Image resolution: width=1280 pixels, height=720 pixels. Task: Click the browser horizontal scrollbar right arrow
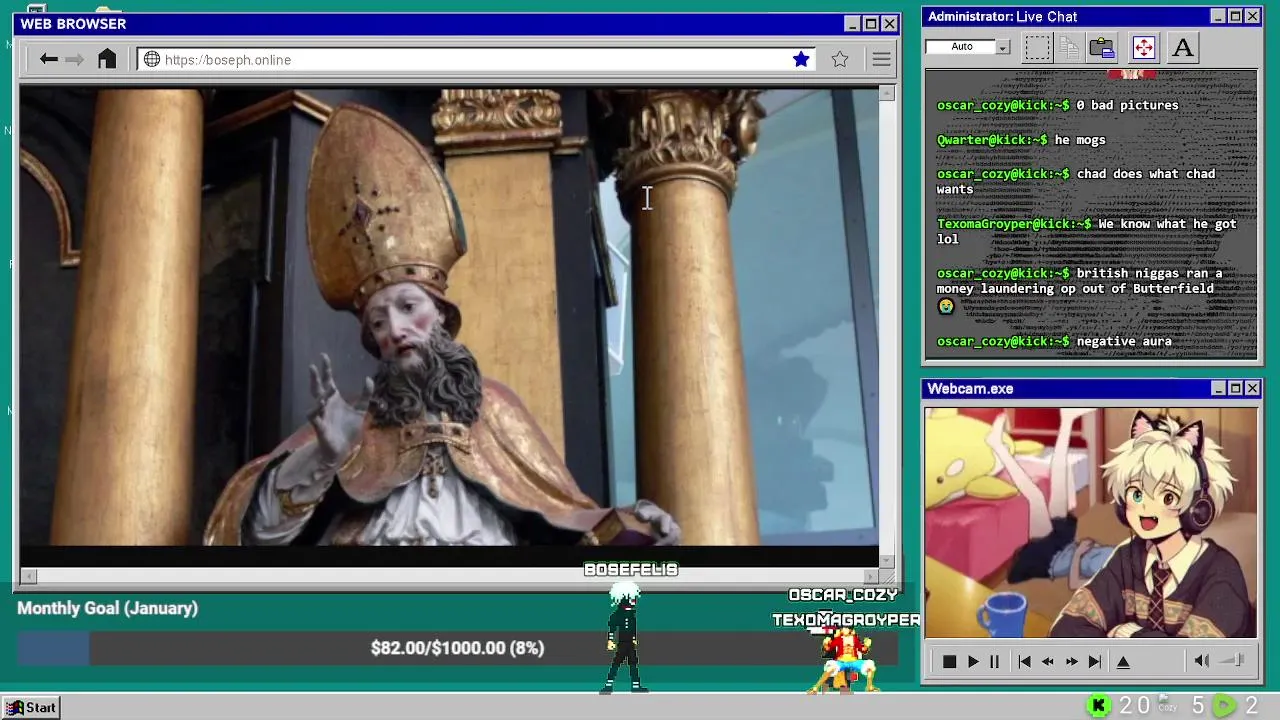871,576
